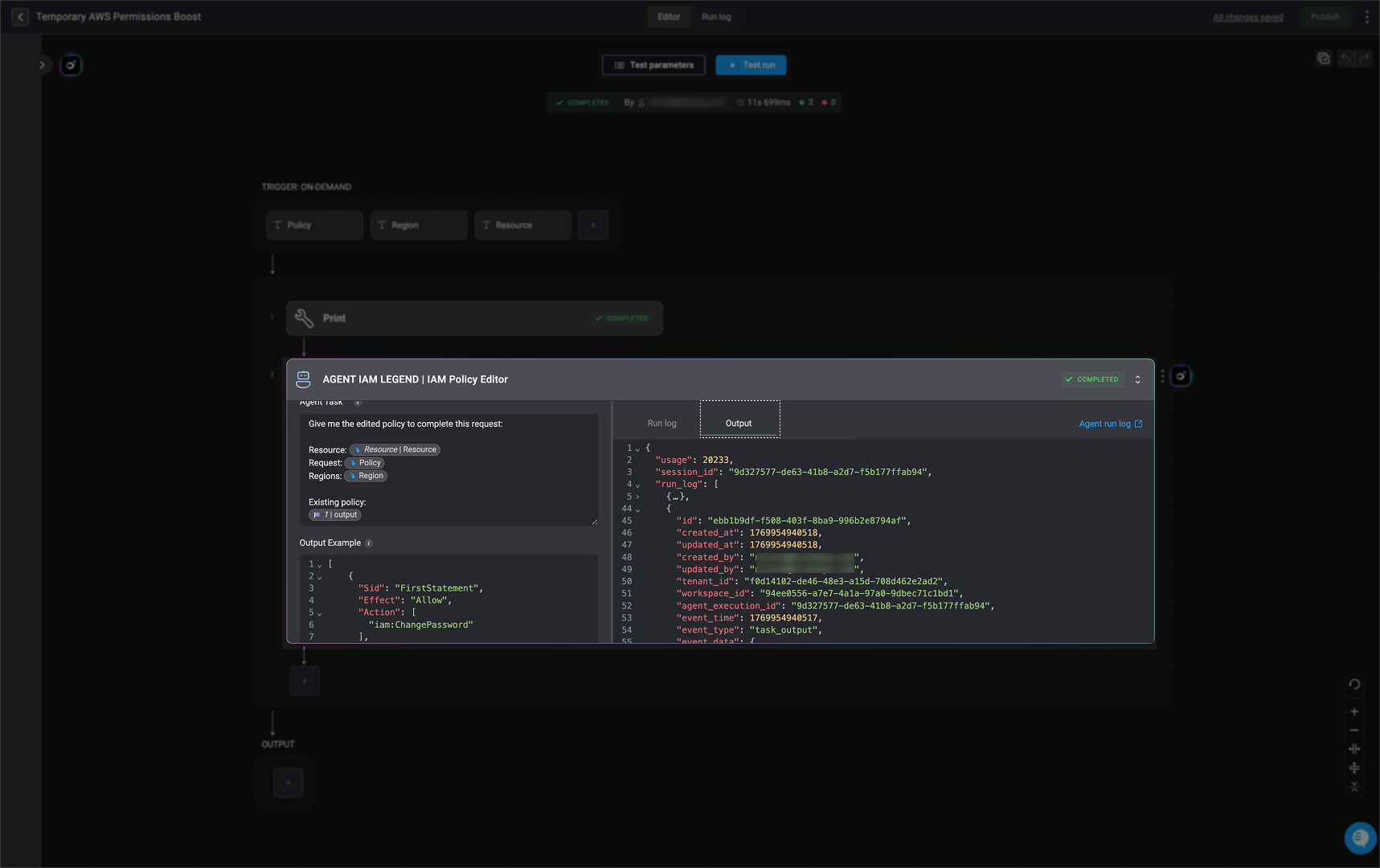Click the "tenant_id" line in output
The width and height of the screenshot is (1380, 868).
click(x=812, y=582)
